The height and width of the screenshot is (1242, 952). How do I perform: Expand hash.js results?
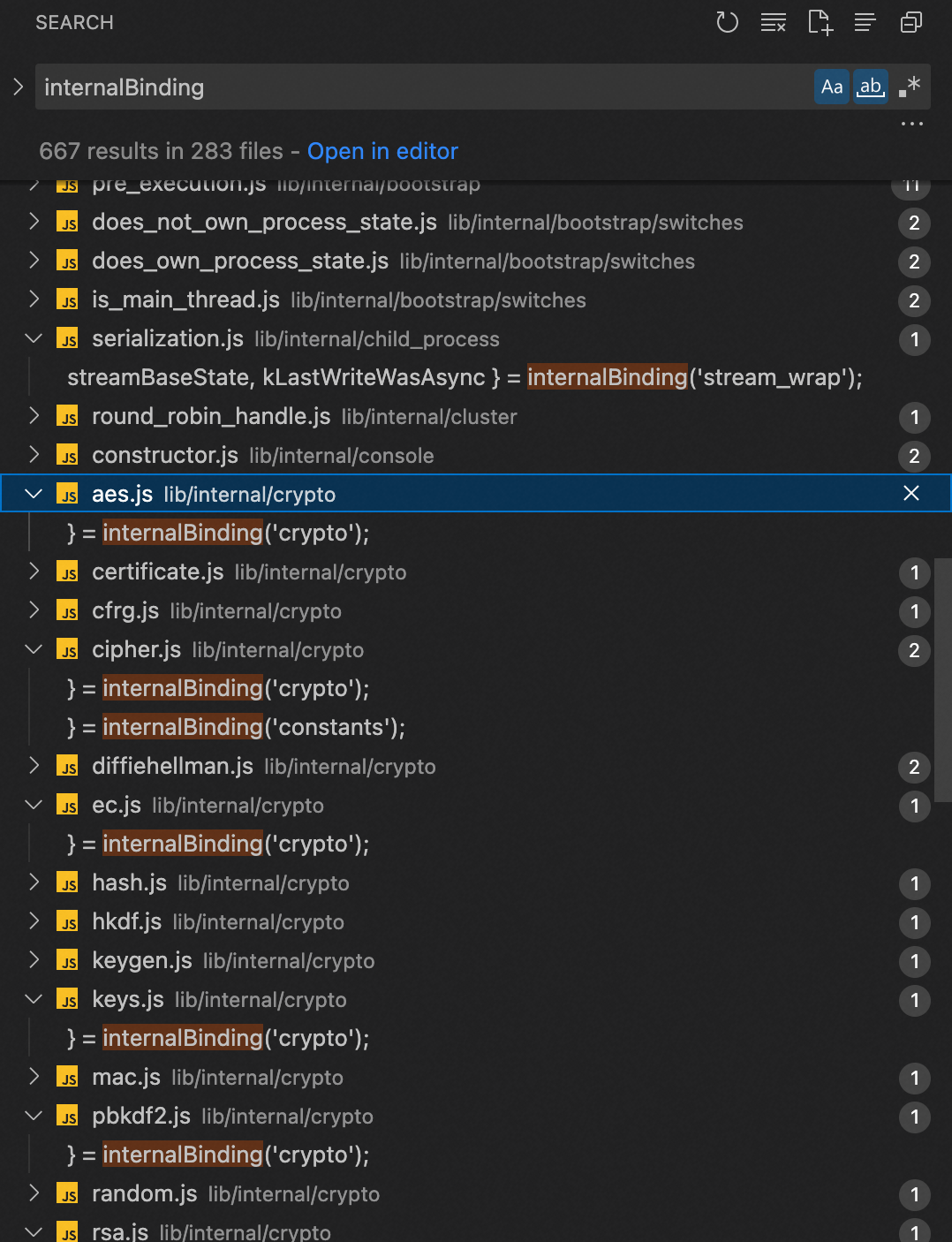34,882
